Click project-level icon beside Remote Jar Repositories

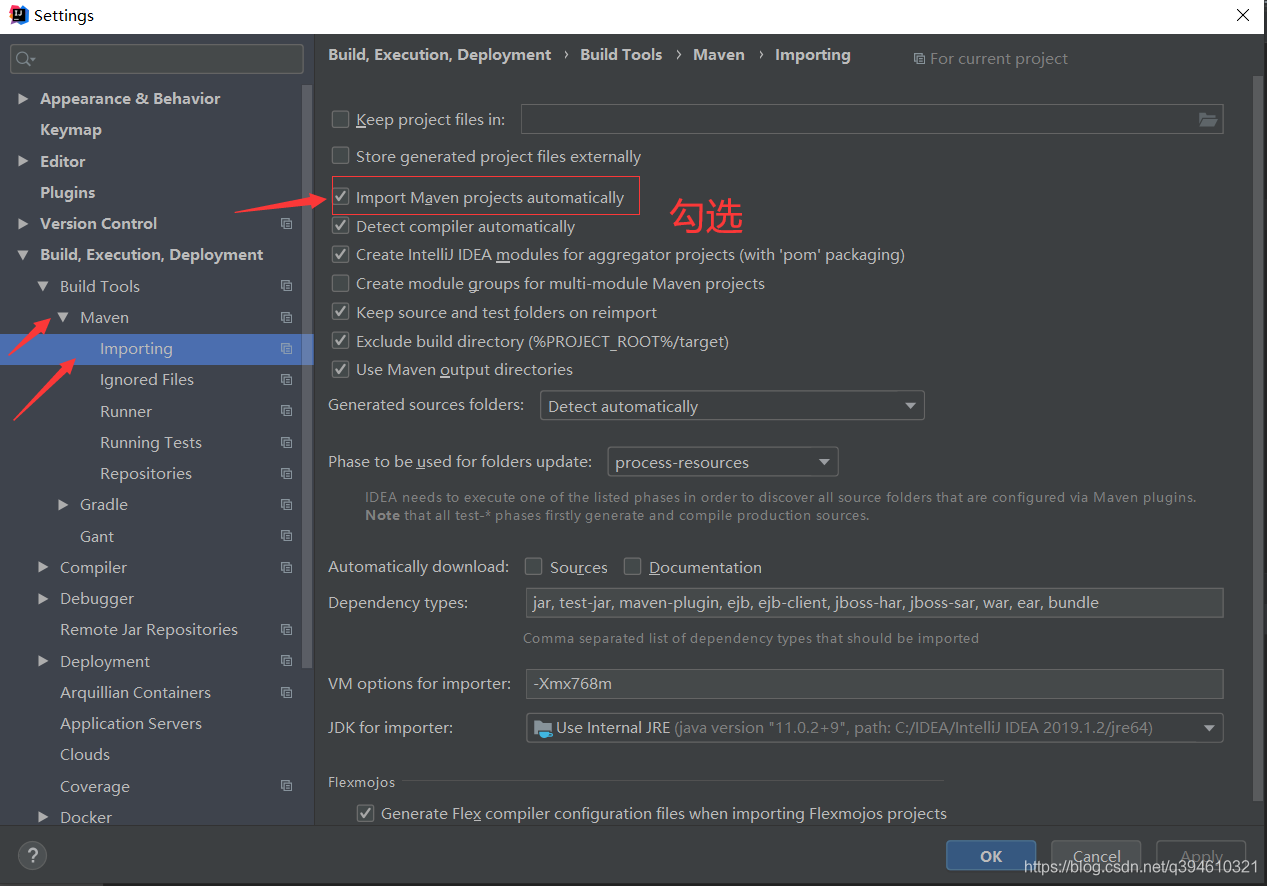pyautogui.click(x=287, y=630)
